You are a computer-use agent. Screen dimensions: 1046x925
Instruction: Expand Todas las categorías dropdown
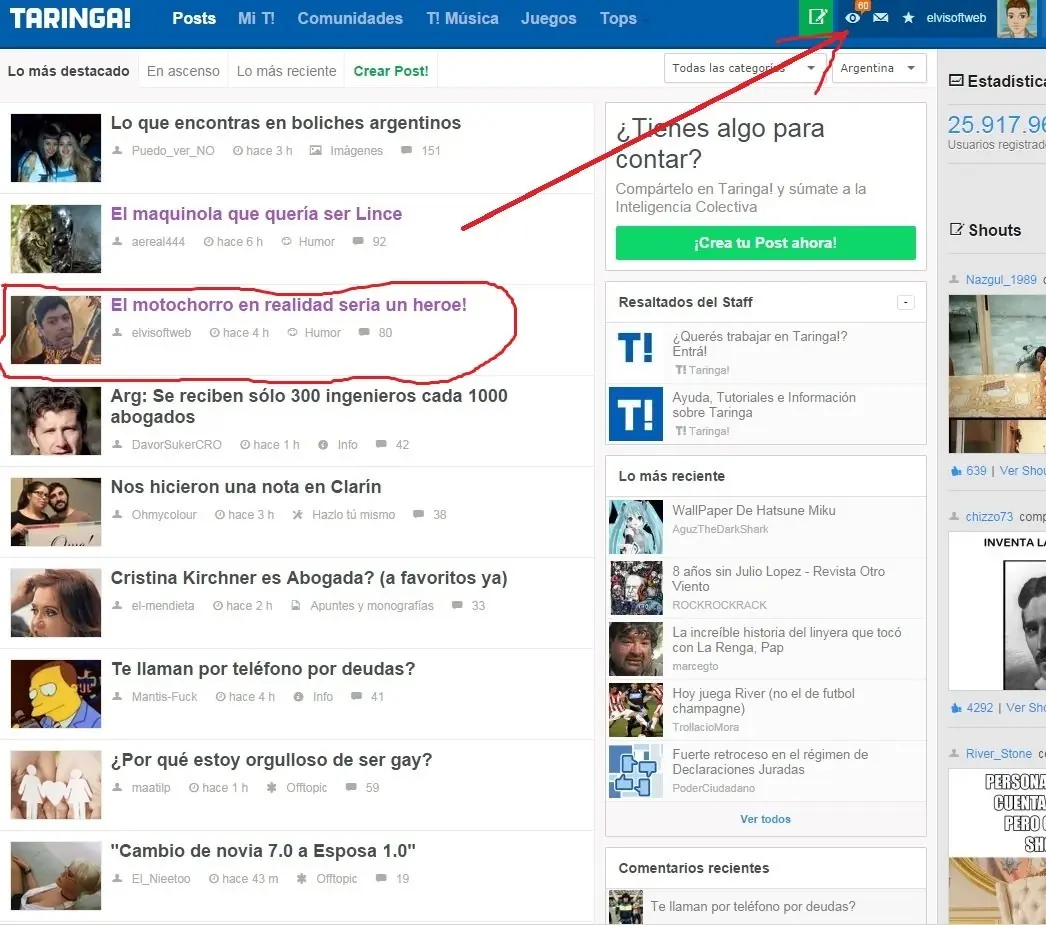[745, 68]
